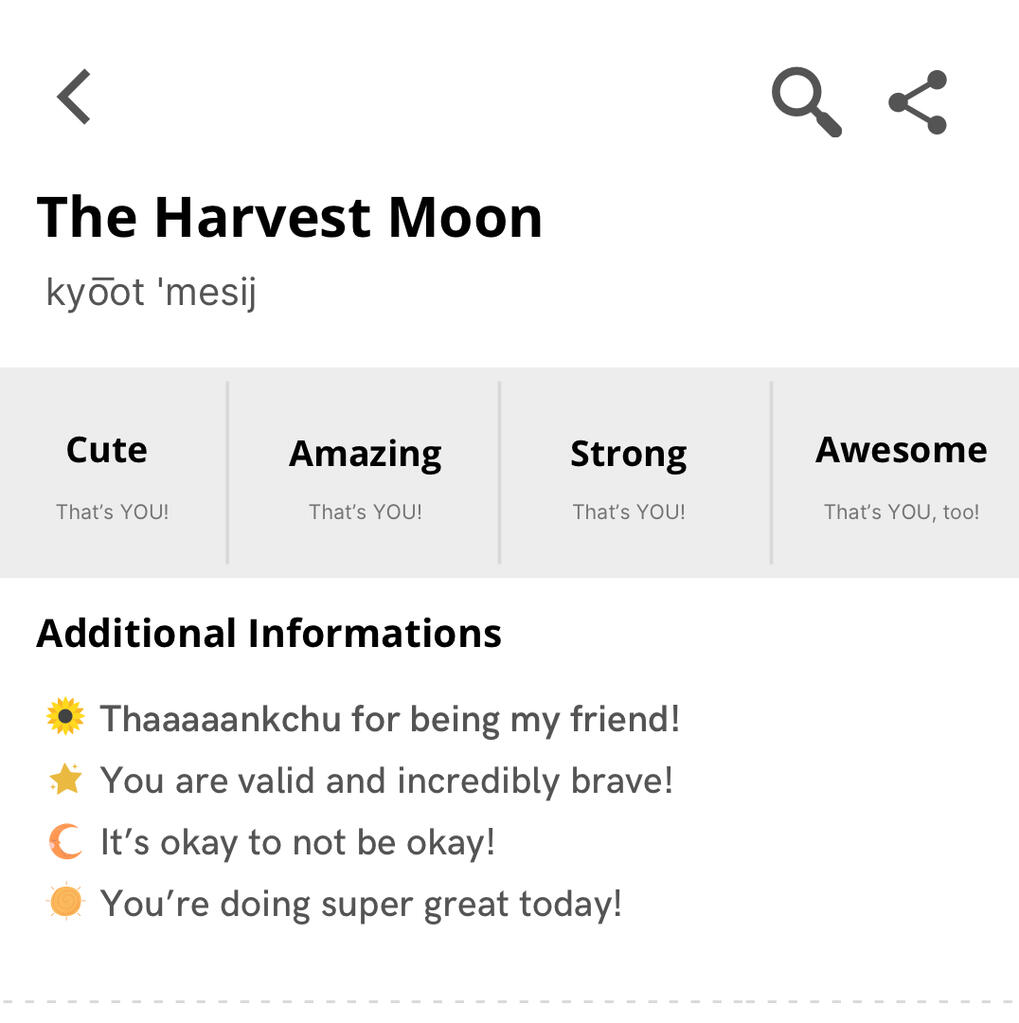Click "That's YOU, too!" under Awesome
This screenshot has height=1023, width=1019.
(901, 512)
